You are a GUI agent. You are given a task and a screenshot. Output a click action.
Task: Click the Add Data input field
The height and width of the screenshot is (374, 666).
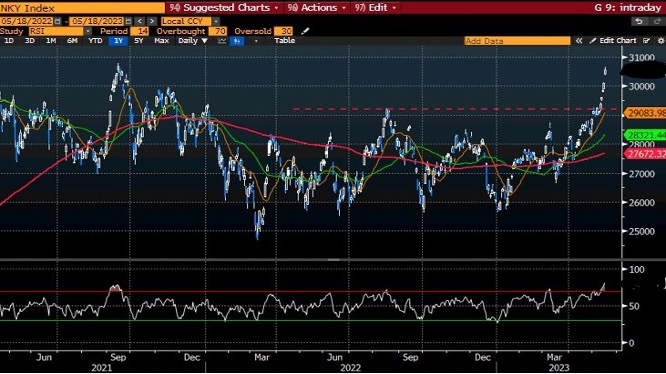(517, 41)
